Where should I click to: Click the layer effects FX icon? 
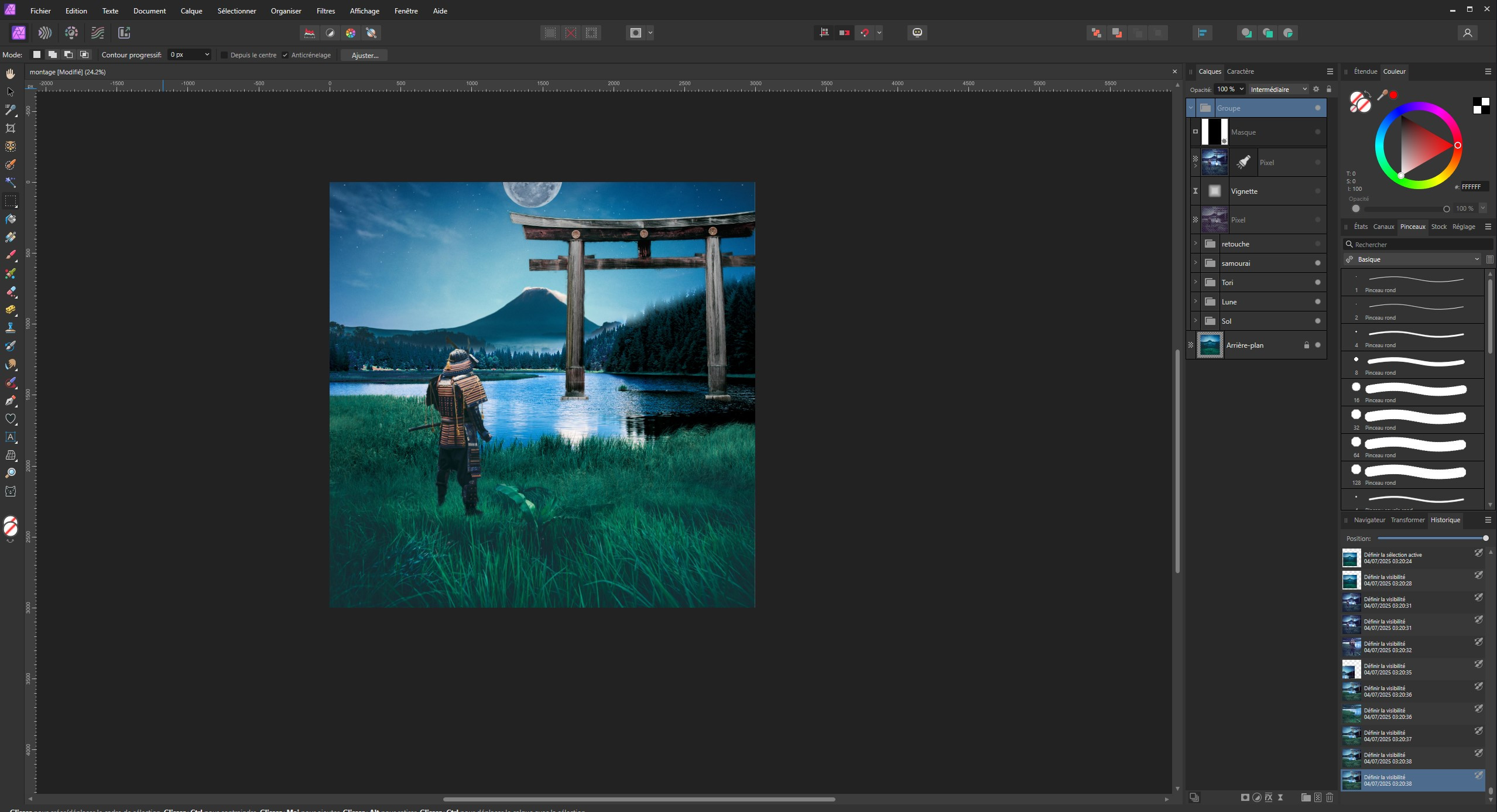(x=1269, y=797)
